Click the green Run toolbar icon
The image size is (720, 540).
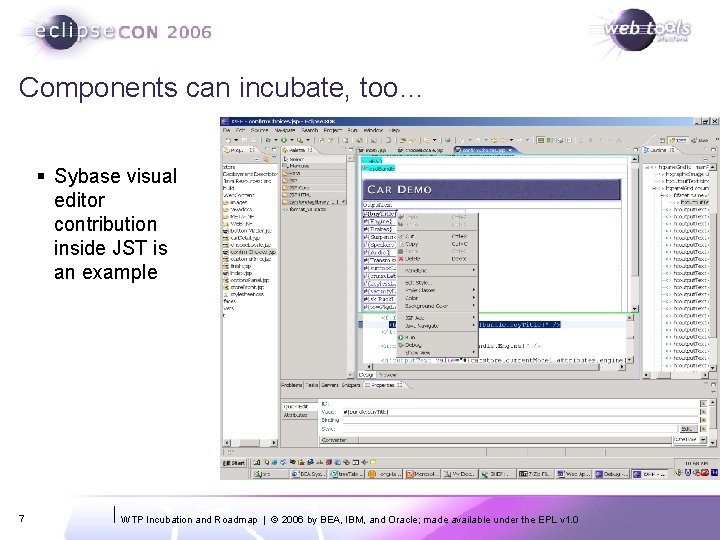tap(284, 140)
